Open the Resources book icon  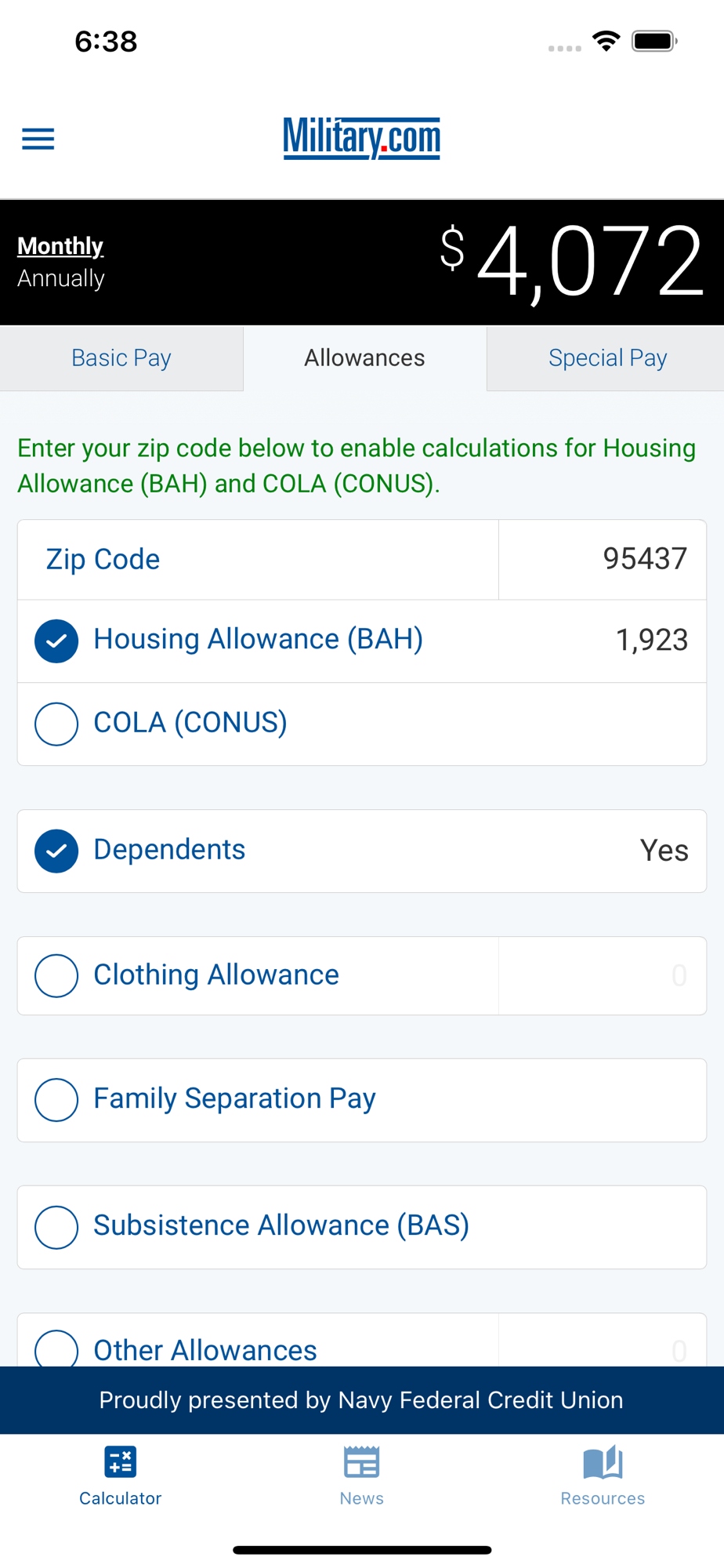coord(603,1463)
